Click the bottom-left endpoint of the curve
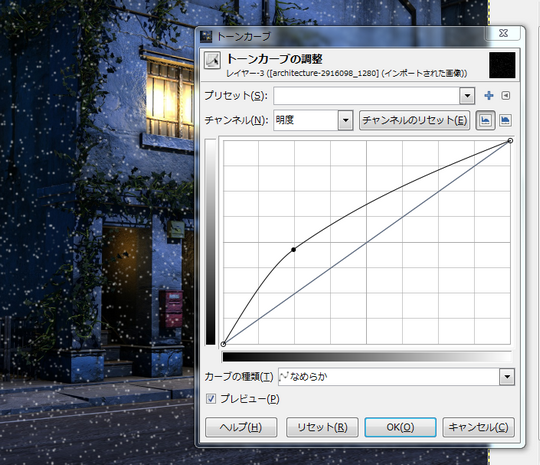540x465 pixels. coord(223,344)
